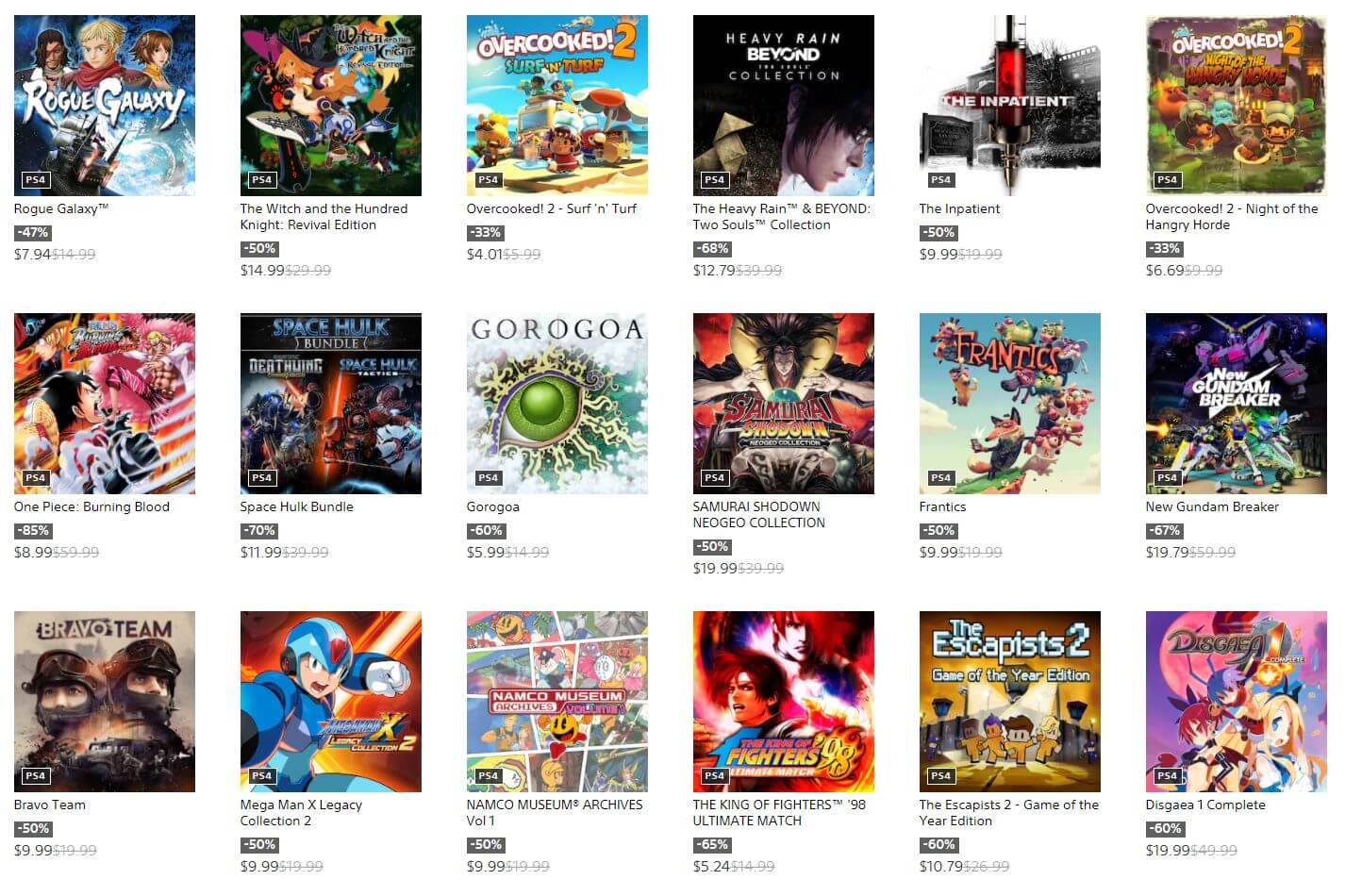Click the Mega Man X Legacy Collection 2 title
The width and height of the screenshot is (1345, 896).
click(301, 813)
